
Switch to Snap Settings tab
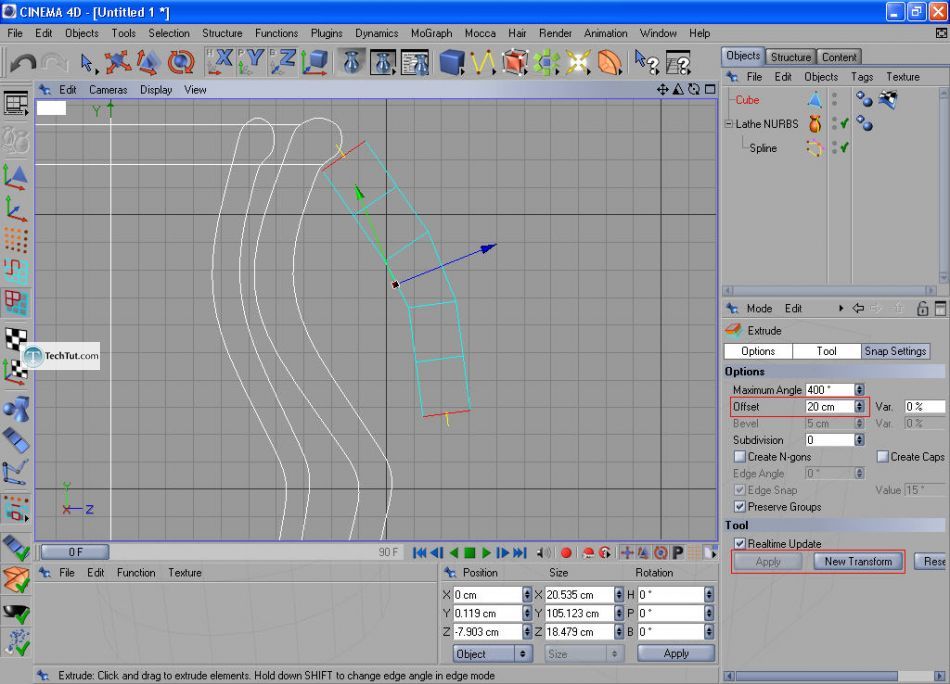895,351
